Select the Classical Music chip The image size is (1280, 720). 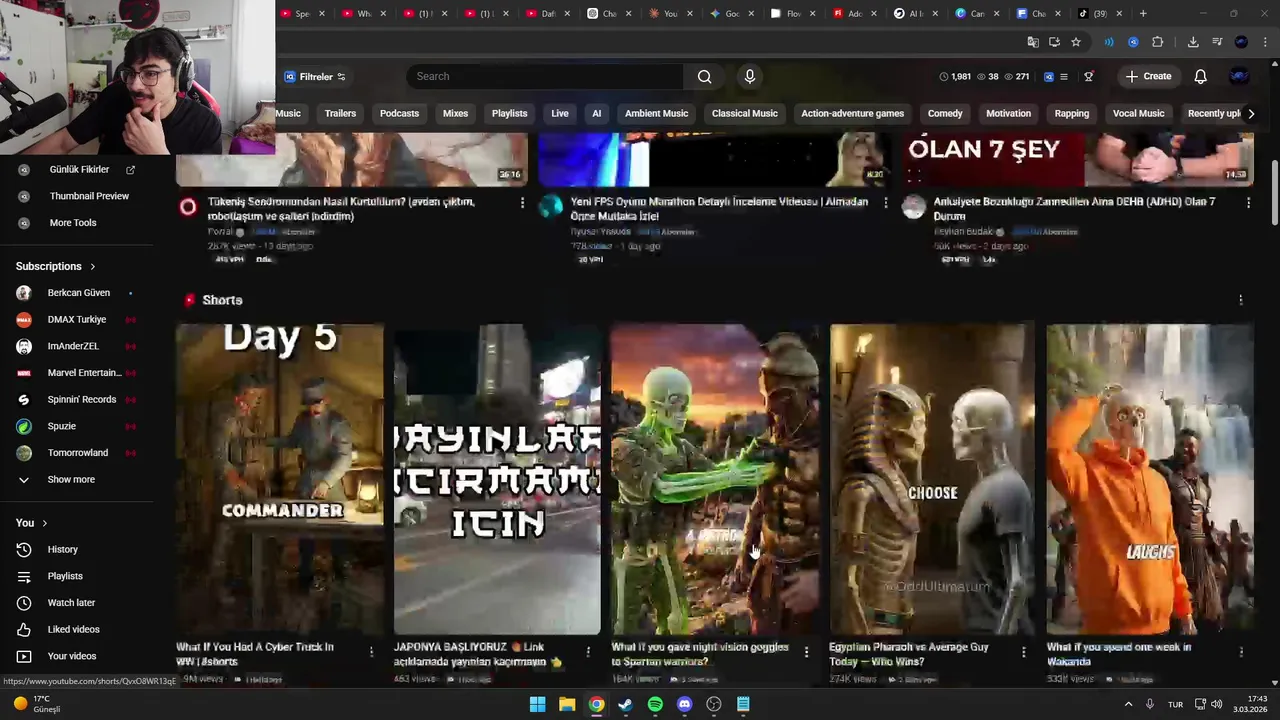(744, 113)
